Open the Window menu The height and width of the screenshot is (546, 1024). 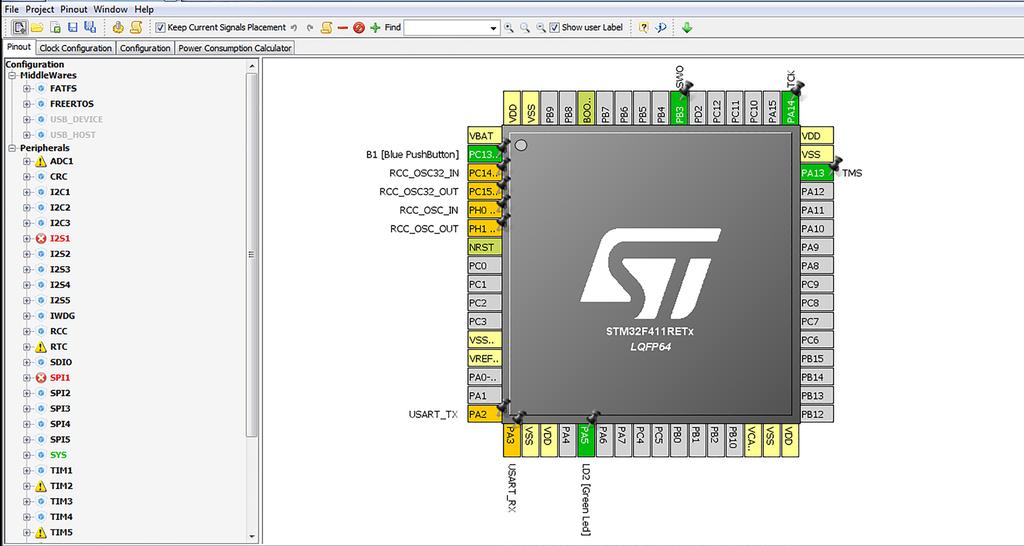click(110, 9)
